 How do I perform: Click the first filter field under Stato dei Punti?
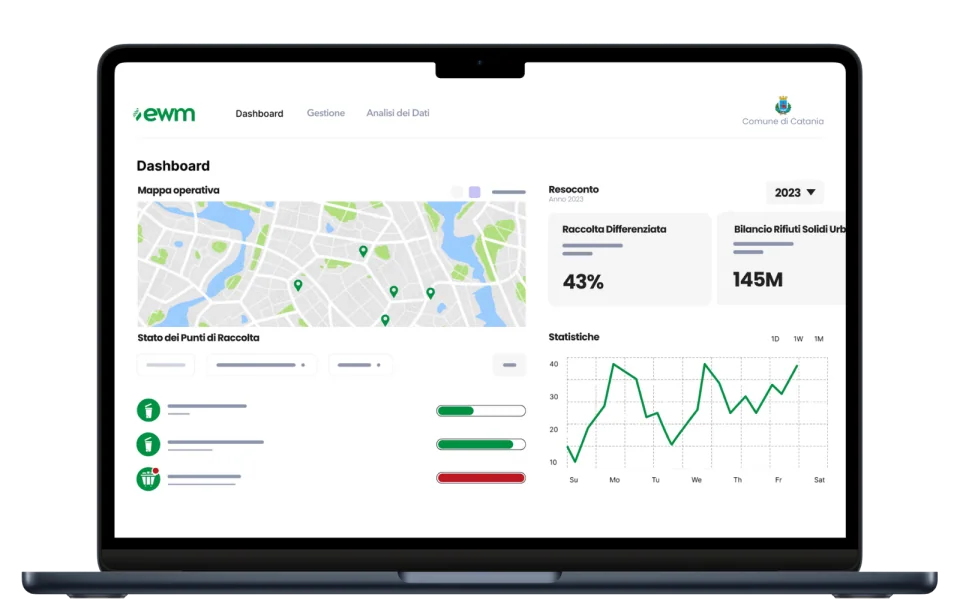pyautogui.click(x=166, y=365)
